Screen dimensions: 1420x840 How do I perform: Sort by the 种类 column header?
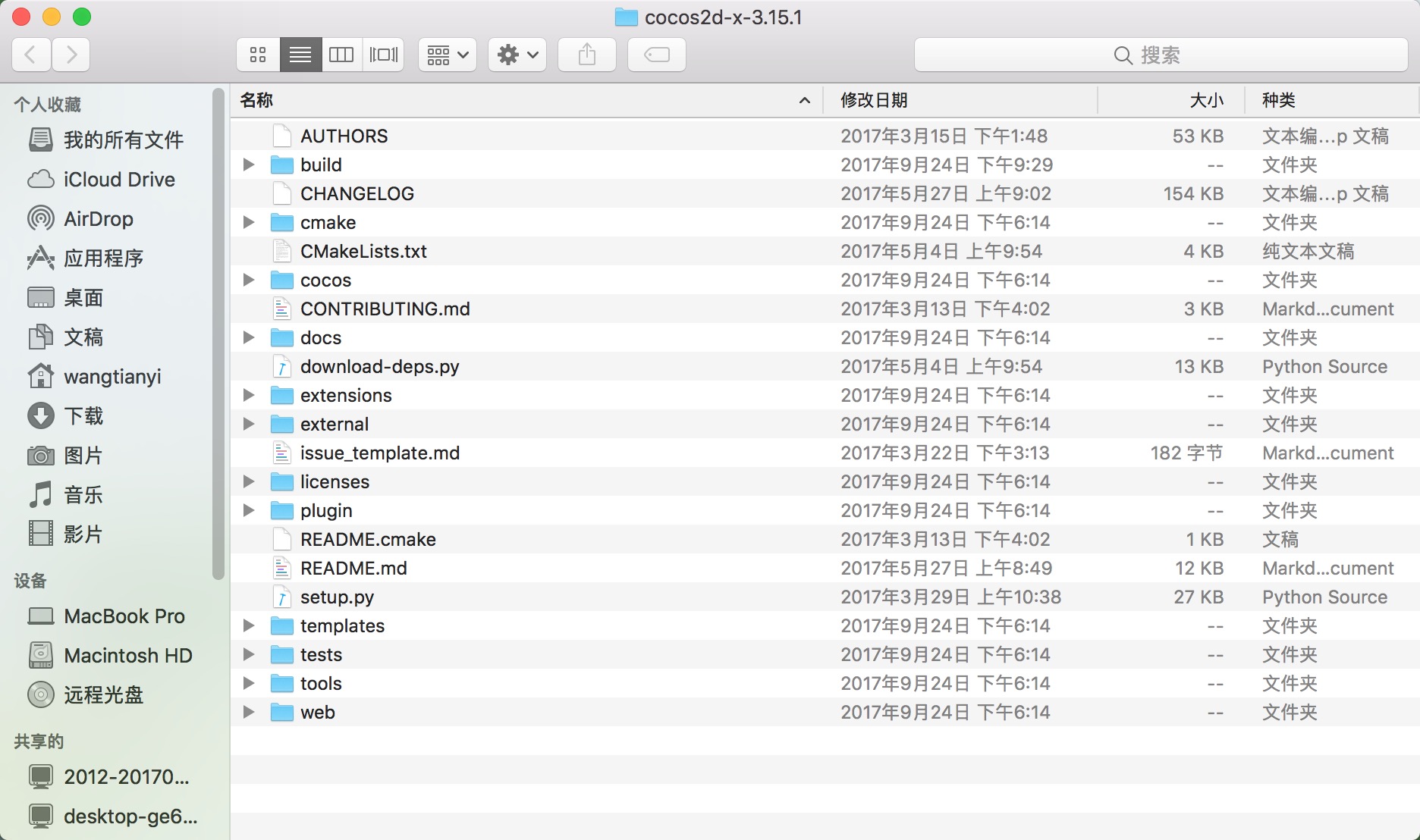coord(1332,100)
